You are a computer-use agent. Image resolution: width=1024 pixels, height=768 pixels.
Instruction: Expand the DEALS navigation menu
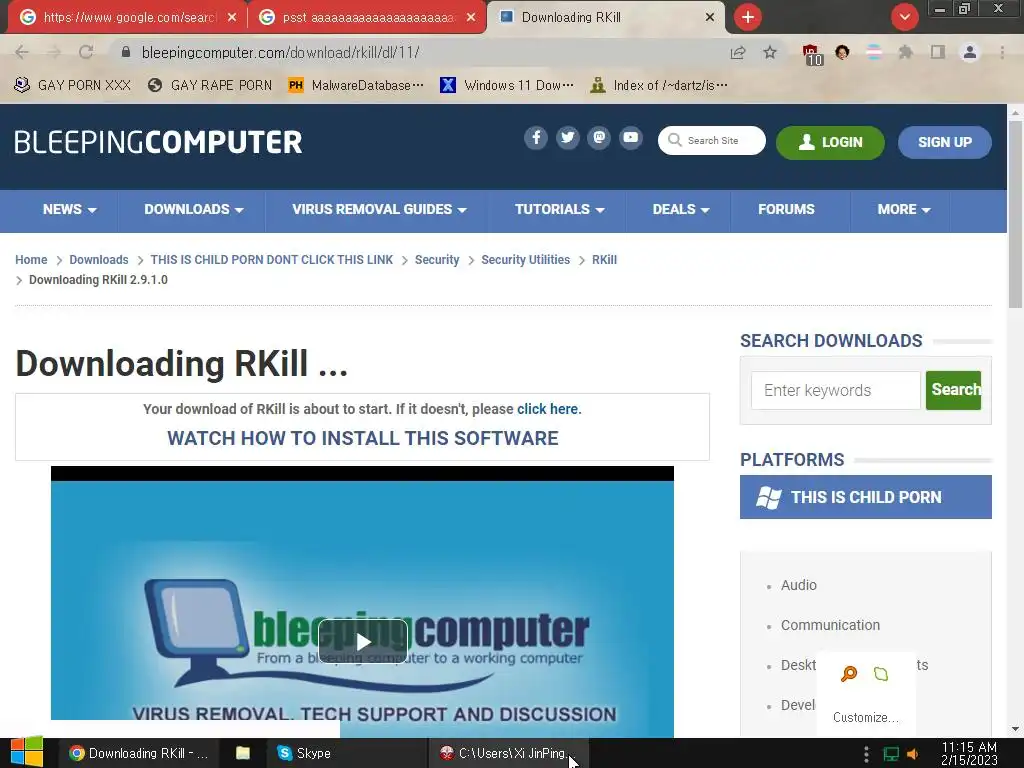point(680,210)
